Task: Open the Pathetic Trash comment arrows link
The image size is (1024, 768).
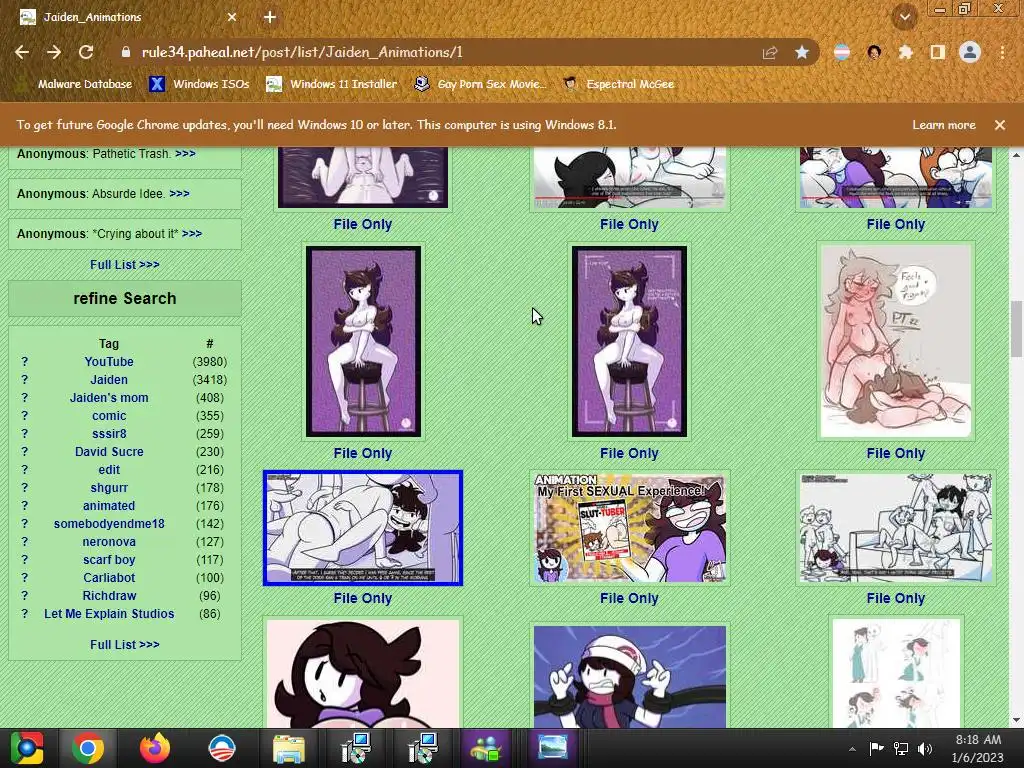Action: 185,153
